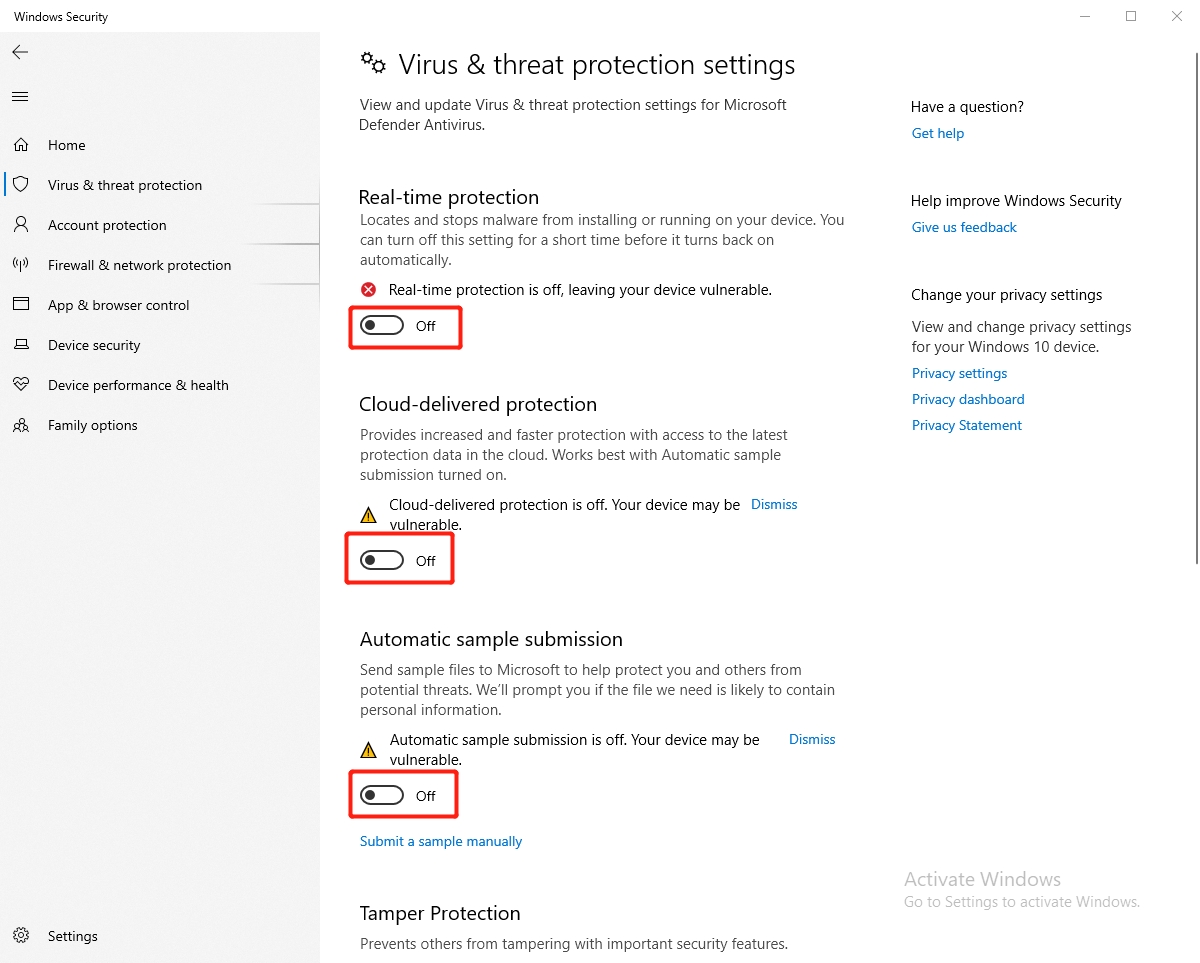Turn on the Real-time protection toggle
Viewport: 1200px width, 963px height.
coord(382,326)
